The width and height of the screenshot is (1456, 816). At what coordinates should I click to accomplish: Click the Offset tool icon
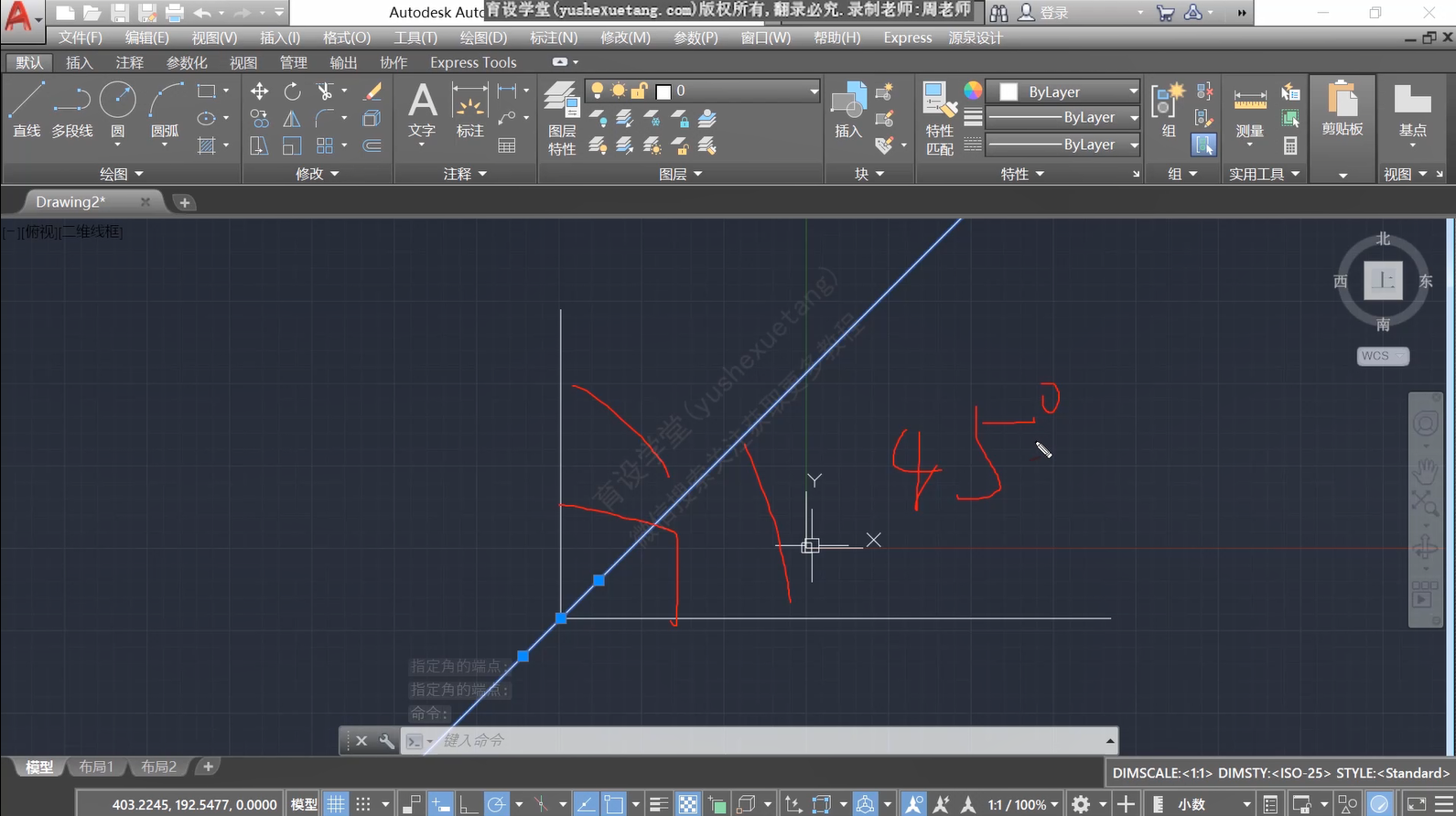[372, 146]
